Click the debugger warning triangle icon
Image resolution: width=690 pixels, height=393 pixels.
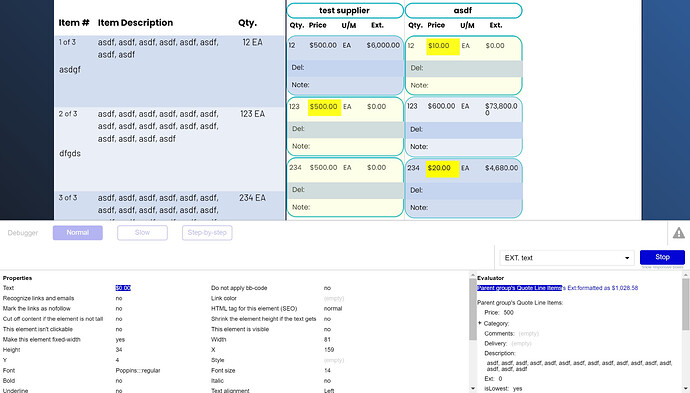(679, 233)
